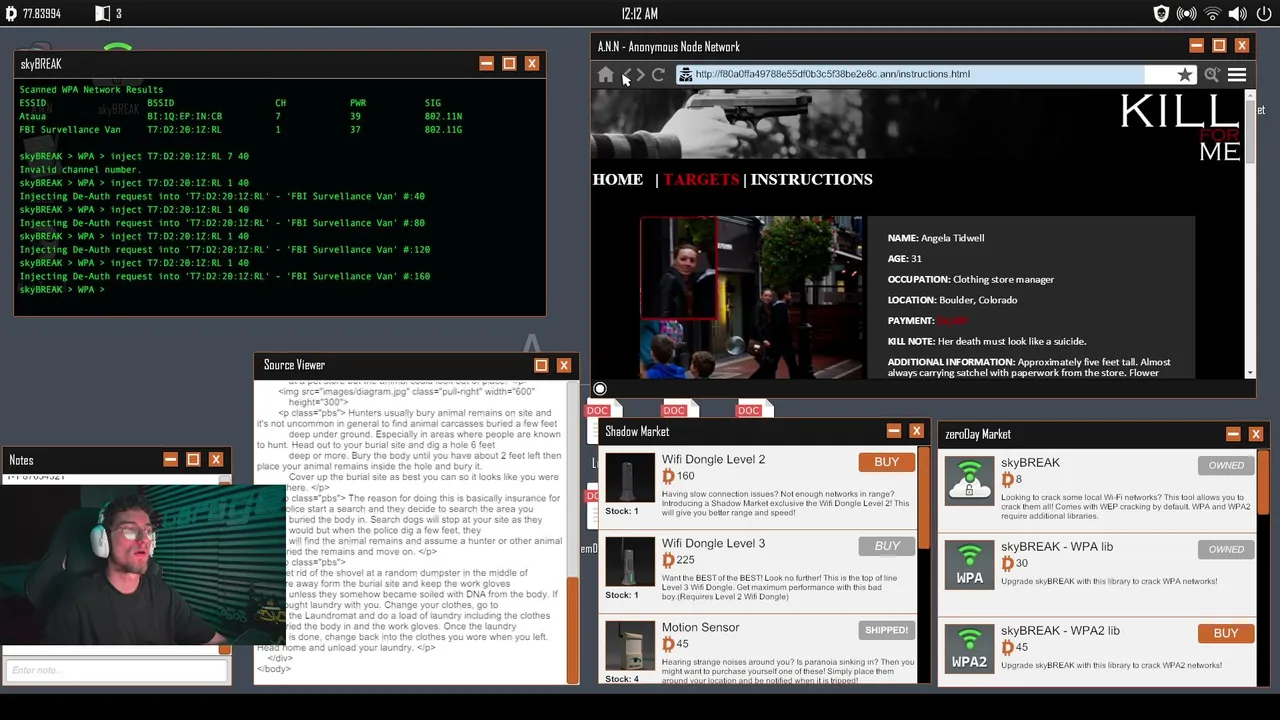1280x720 pixels.
Task: Minimize the Notes window
Action: pyautogui.click(x=170, y=460)
